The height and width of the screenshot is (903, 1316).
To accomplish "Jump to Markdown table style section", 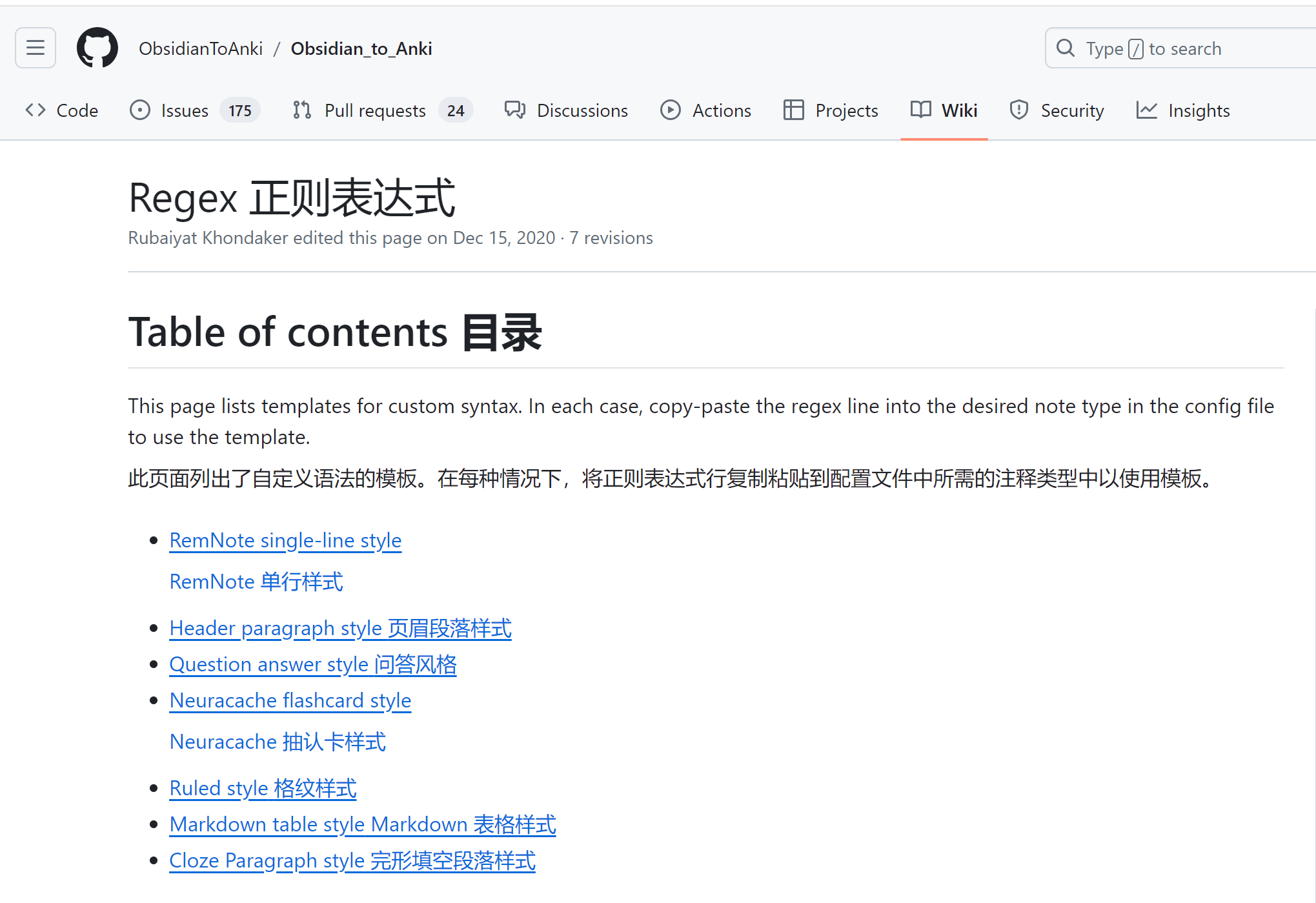I will 363,824.
